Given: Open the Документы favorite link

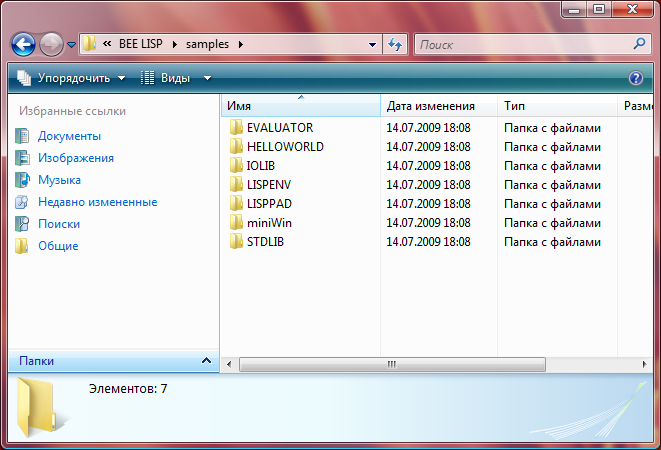Looking at the screenshot, I should (69, 136).
